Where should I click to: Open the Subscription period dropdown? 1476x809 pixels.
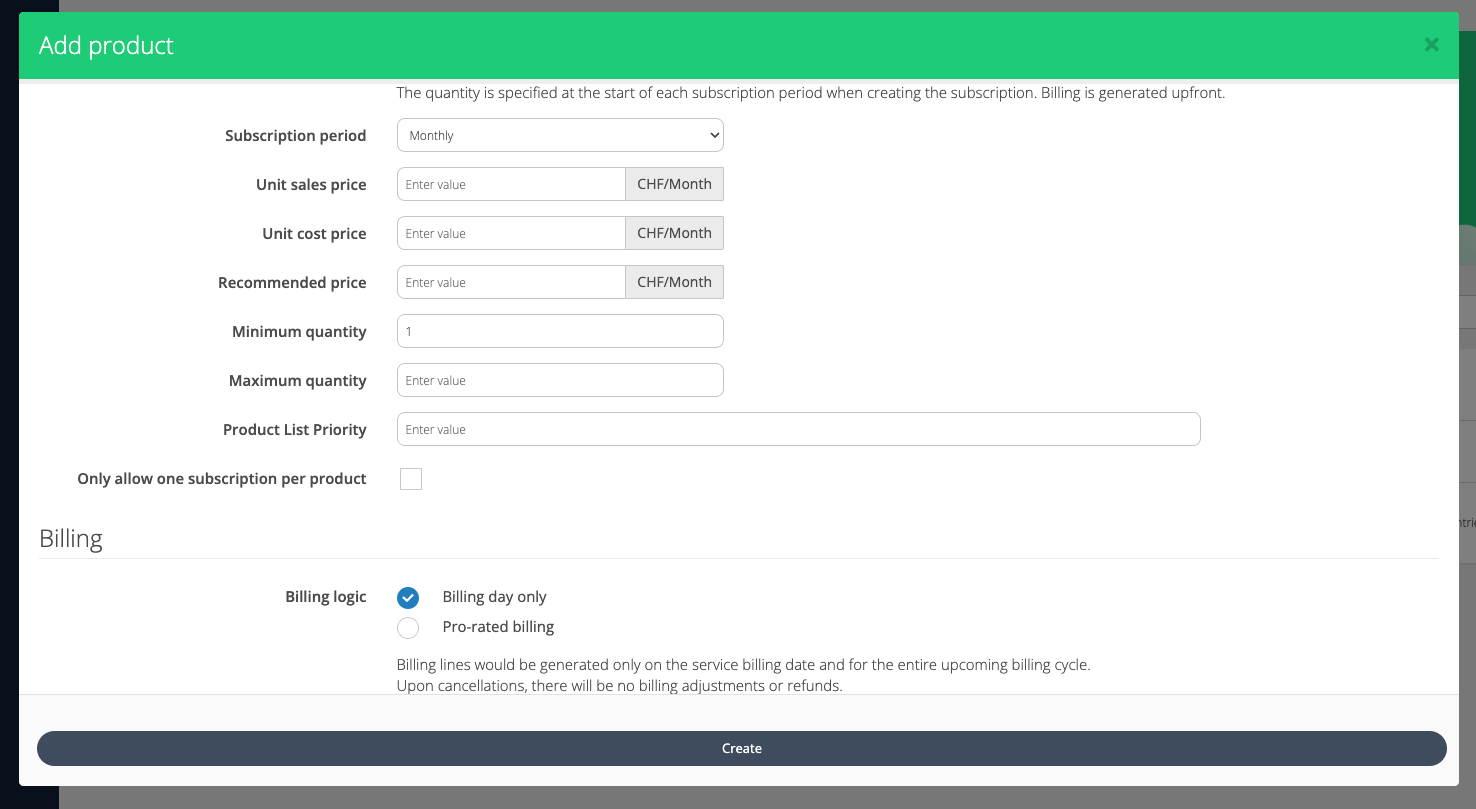click(x=560, y=136)
